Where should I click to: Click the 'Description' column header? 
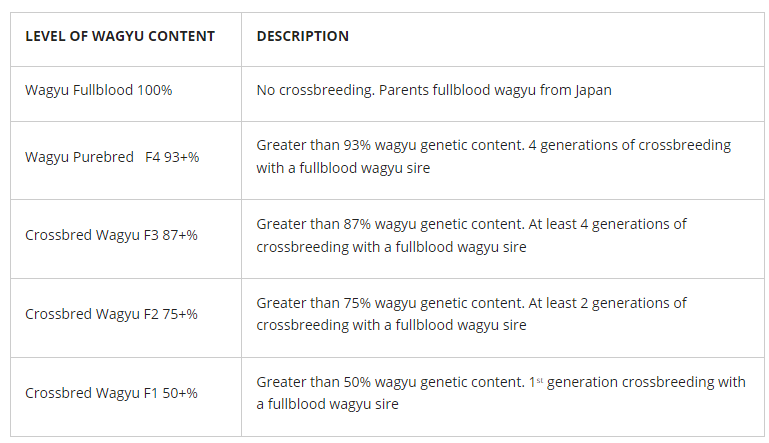coord(302,37)
